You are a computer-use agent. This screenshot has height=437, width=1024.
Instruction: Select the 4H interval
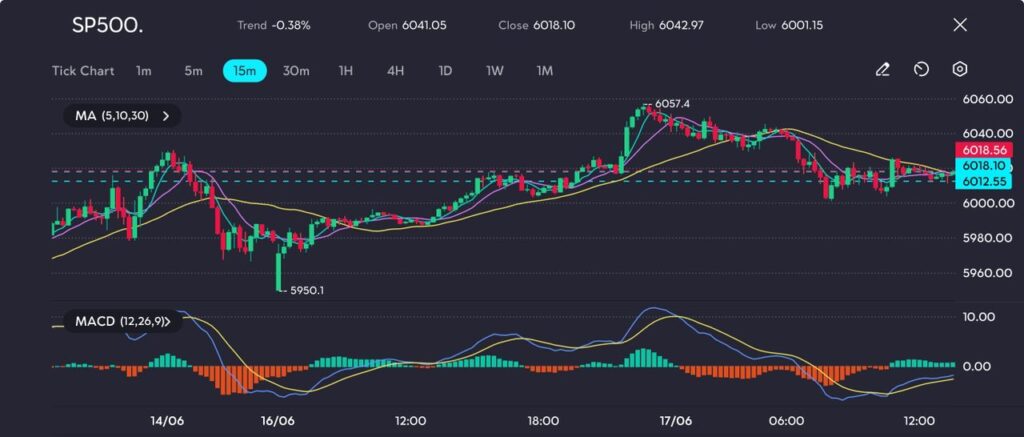point(395,71)
